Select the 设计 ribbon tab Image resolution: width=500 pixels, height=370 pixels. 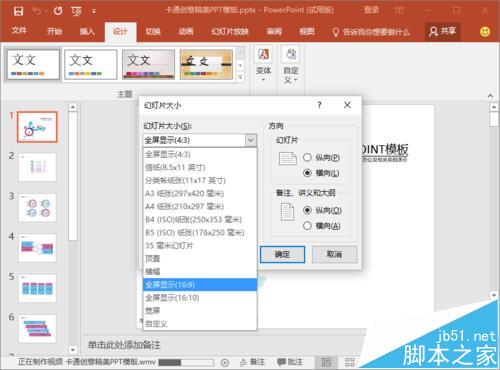point(120,32)
